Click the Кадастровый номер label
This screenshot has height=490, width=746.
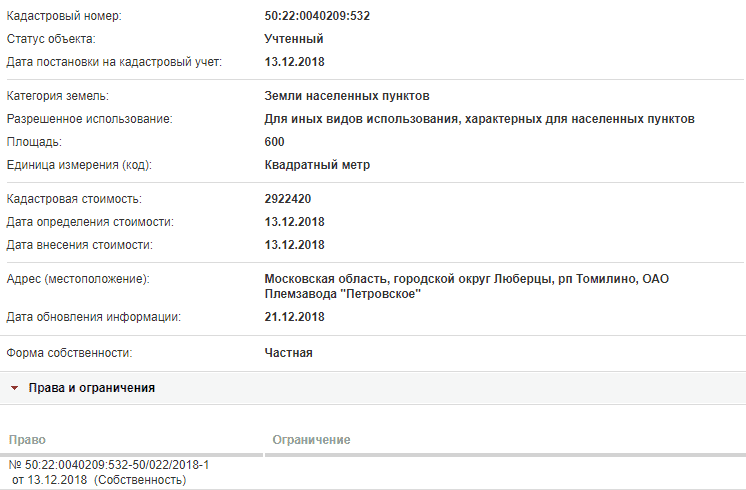(x=64, y=16)
